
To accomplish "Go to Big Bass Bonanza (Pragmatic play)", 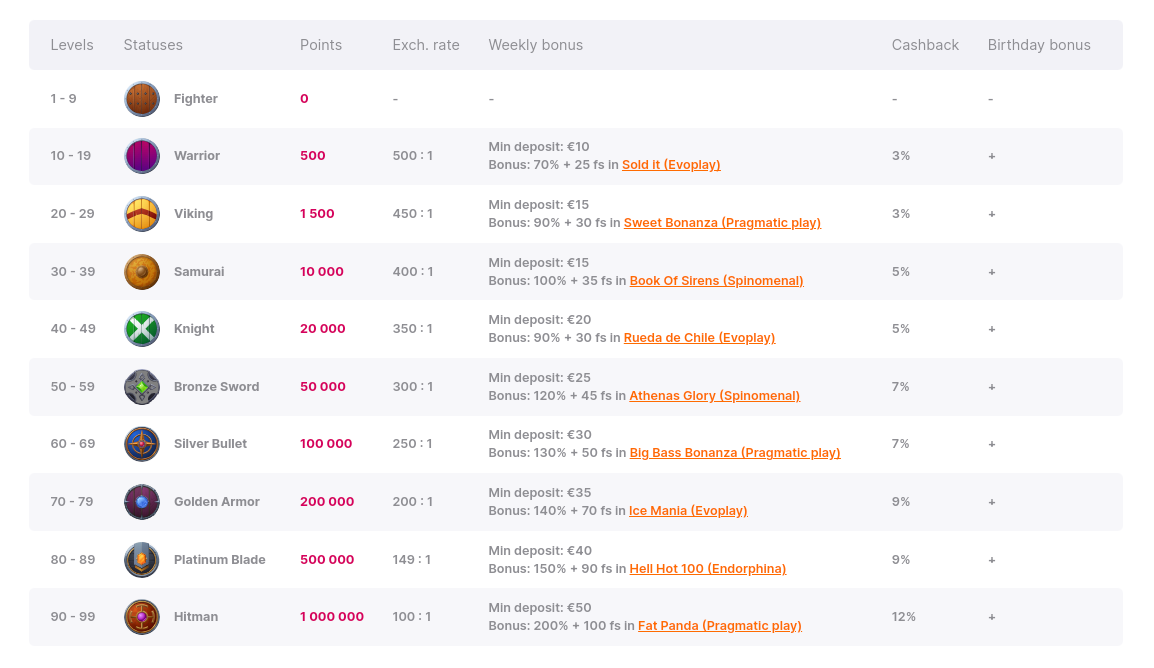I will coord(735,453).
